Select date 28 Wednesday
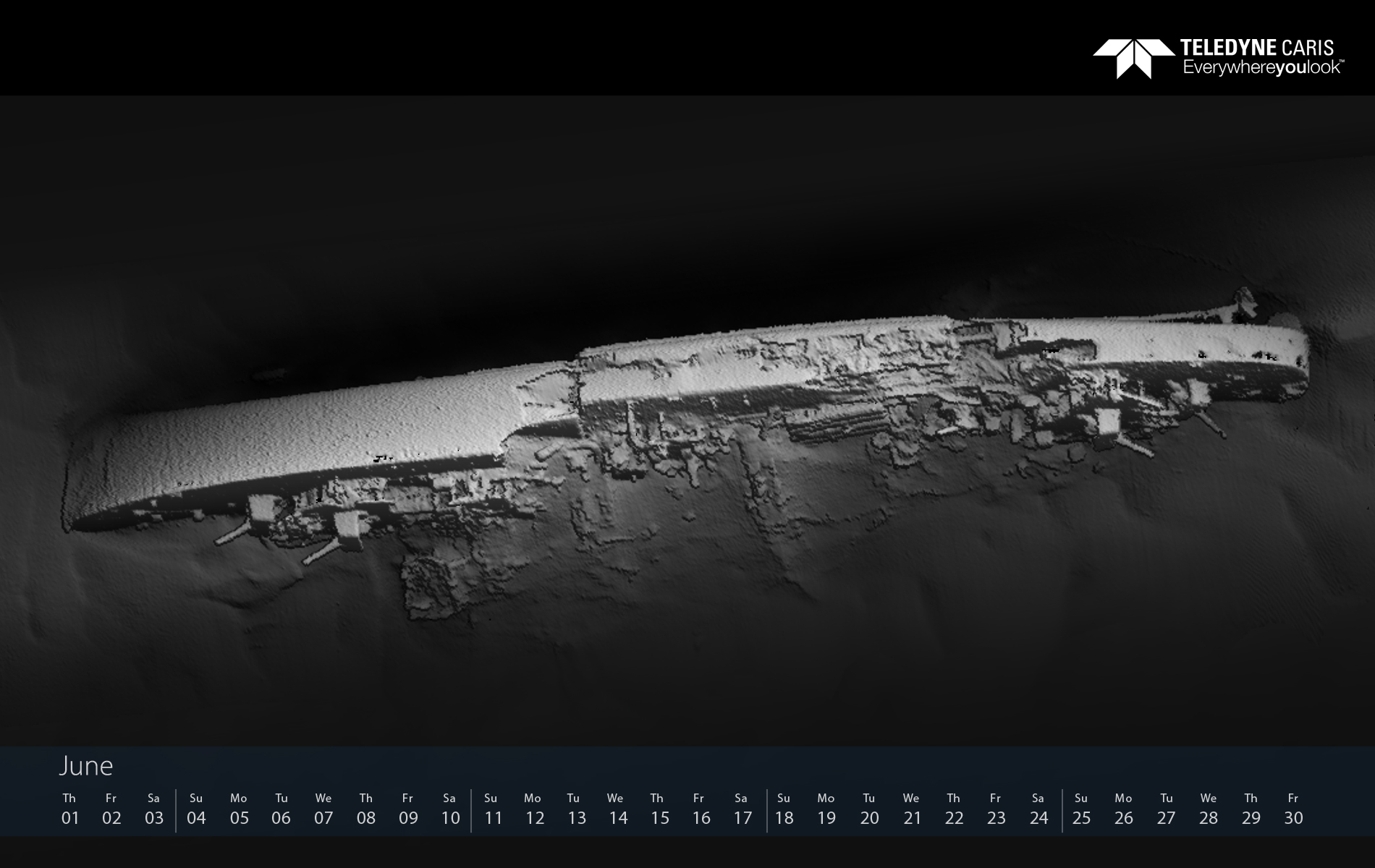This screenshot has width=1375, height=868. [x=1209, y=809]
